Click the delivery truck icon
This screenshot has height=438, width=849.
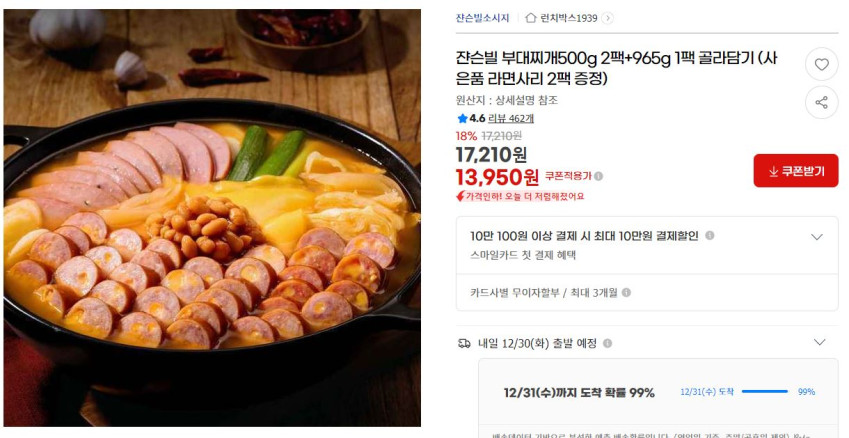coord(464,343)
